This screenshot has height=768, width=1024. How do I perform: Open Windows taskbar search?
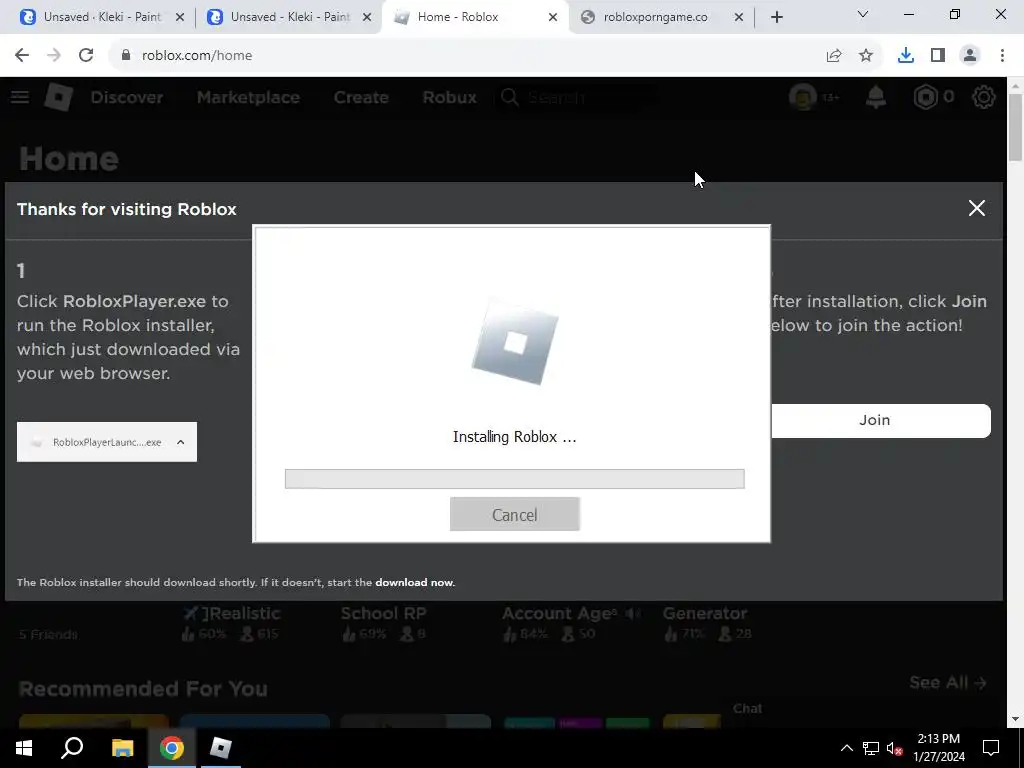[72, 748]
